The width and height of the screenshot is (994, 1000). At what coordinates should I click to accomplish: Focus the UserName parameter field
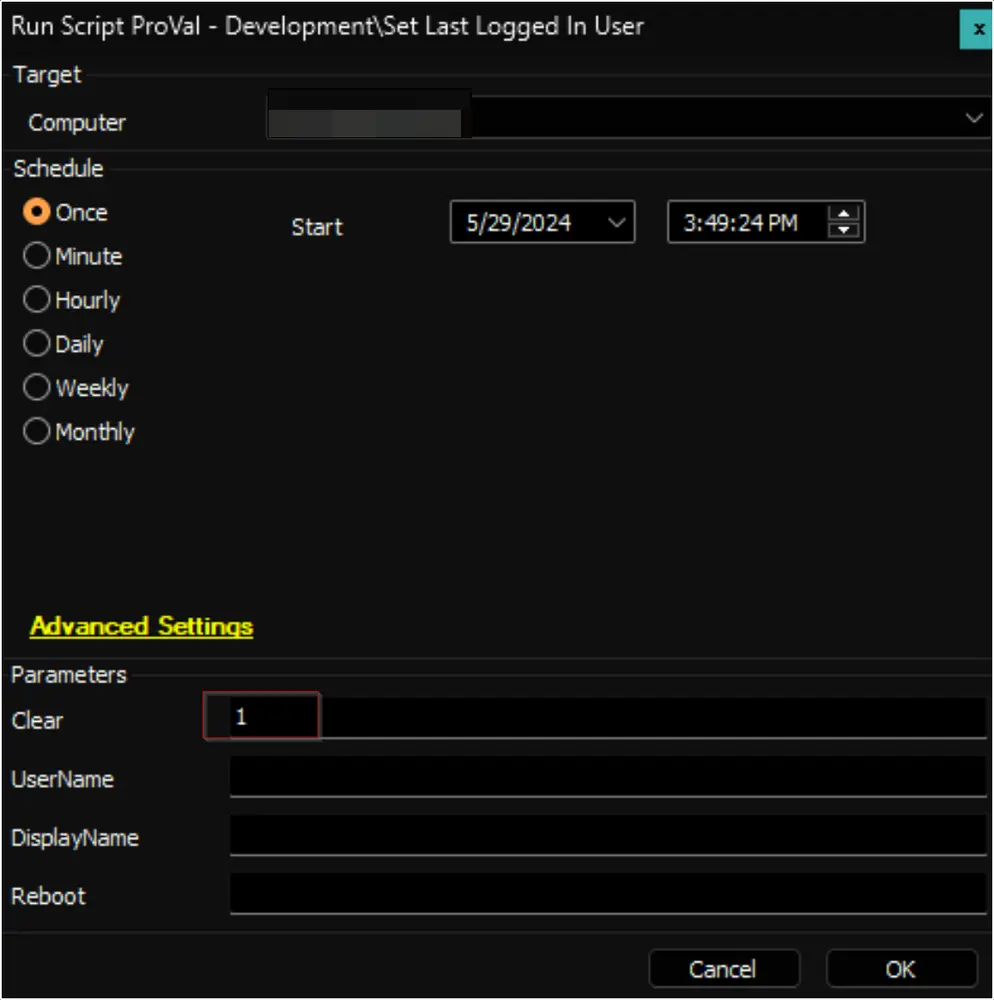pos(608,776)
